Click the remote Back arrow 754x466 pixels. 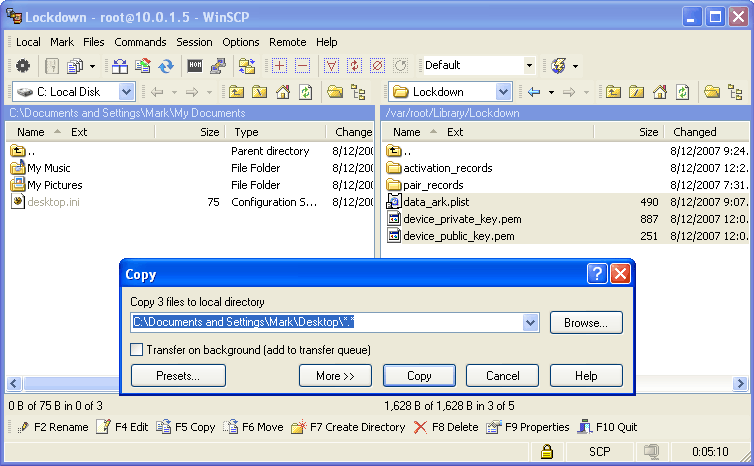(534, 91)
